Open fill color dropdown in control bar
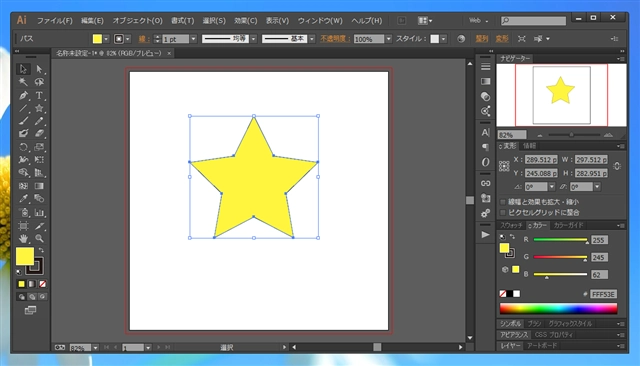Screen dimensions: 640x366 point(106,39)
